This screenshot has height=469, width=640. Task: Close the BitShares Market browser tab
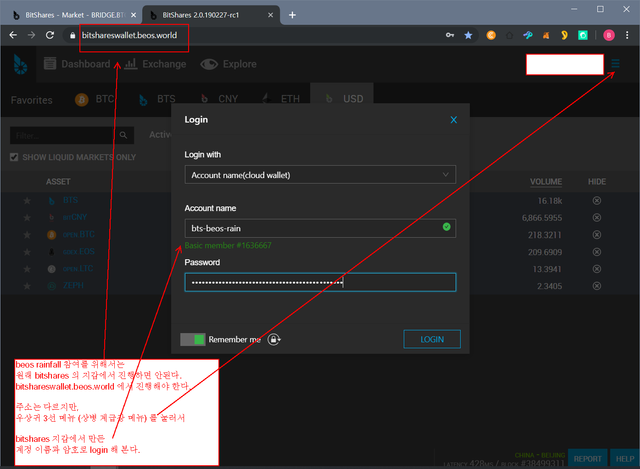(133, 15)
